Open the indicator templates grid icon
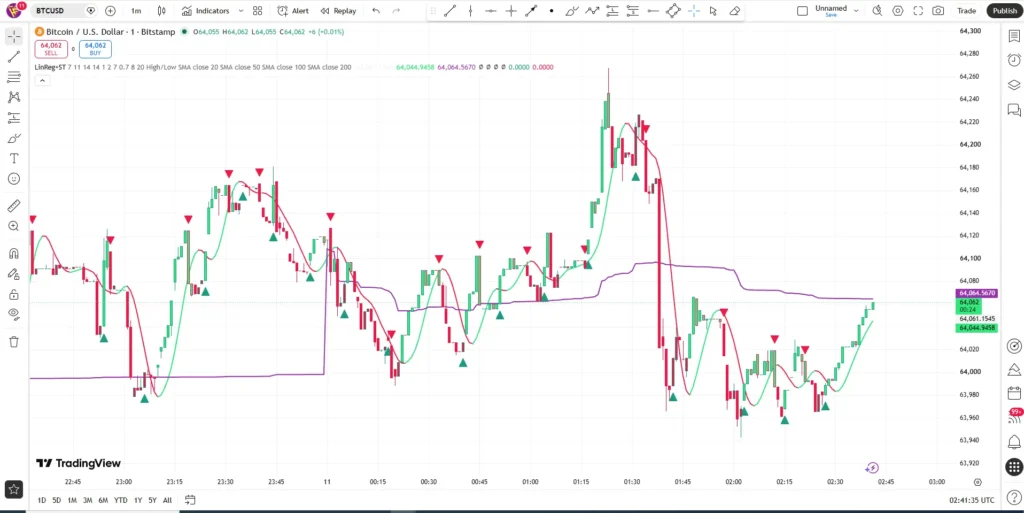 (x=258, y=10)
